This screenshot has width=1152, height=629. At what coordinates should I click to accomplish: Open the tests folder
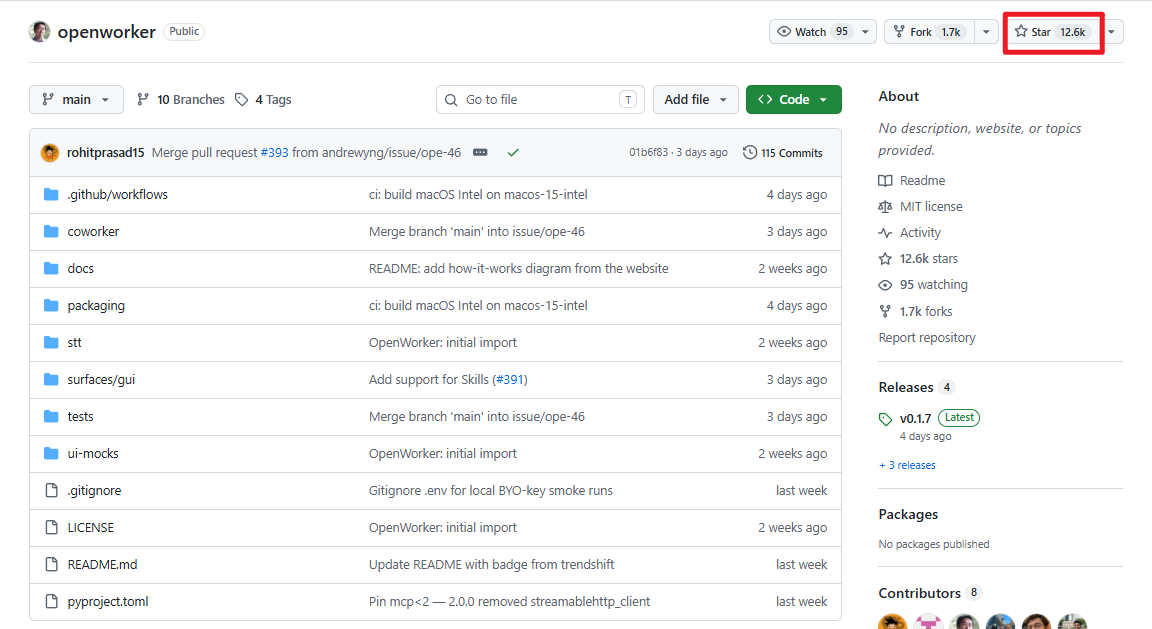click(x=80, y=416)
